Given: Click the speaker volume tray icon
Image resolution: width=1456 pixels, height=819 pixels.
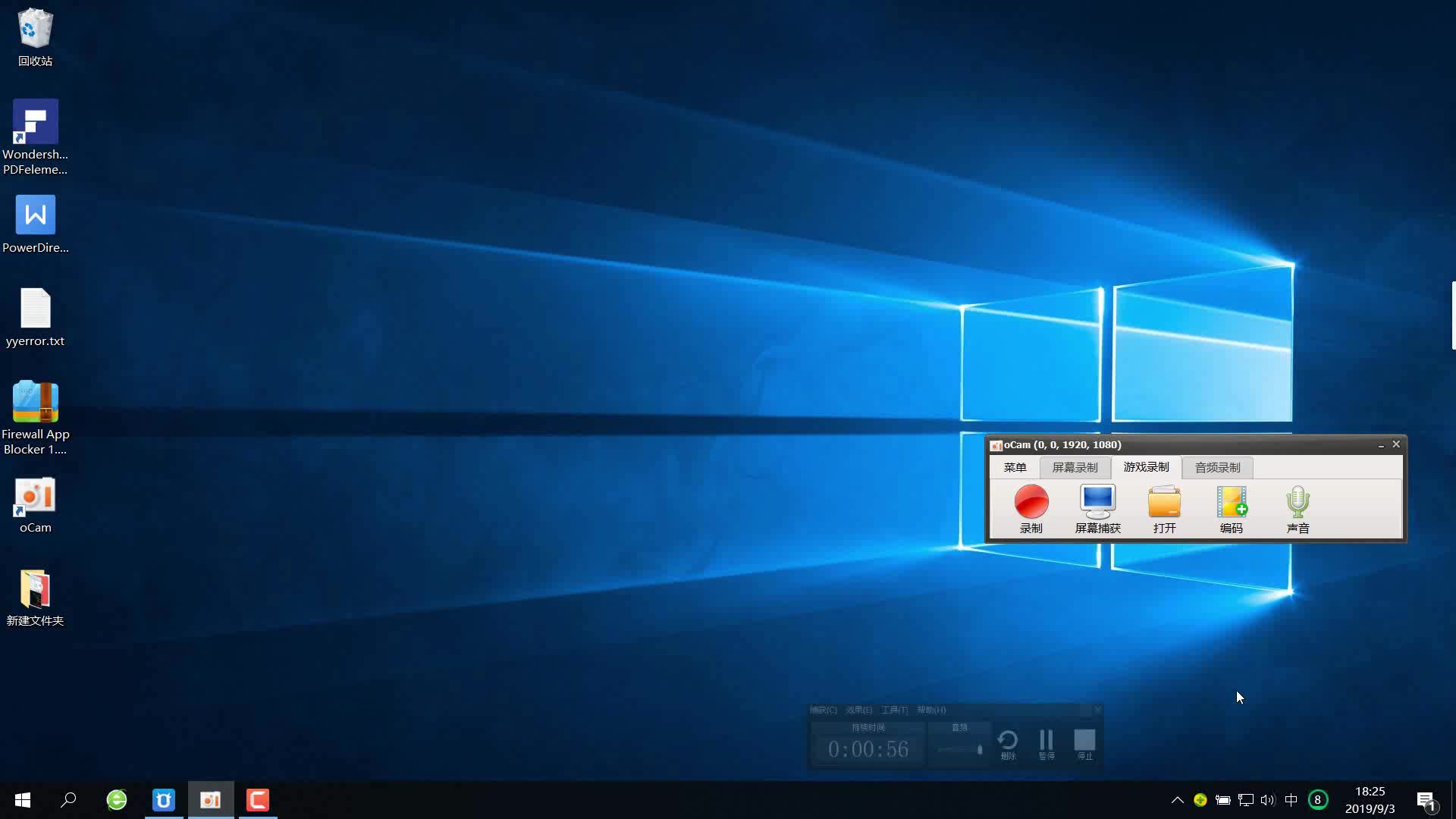Looking at the screenshot, I should tap(1267, 799).
